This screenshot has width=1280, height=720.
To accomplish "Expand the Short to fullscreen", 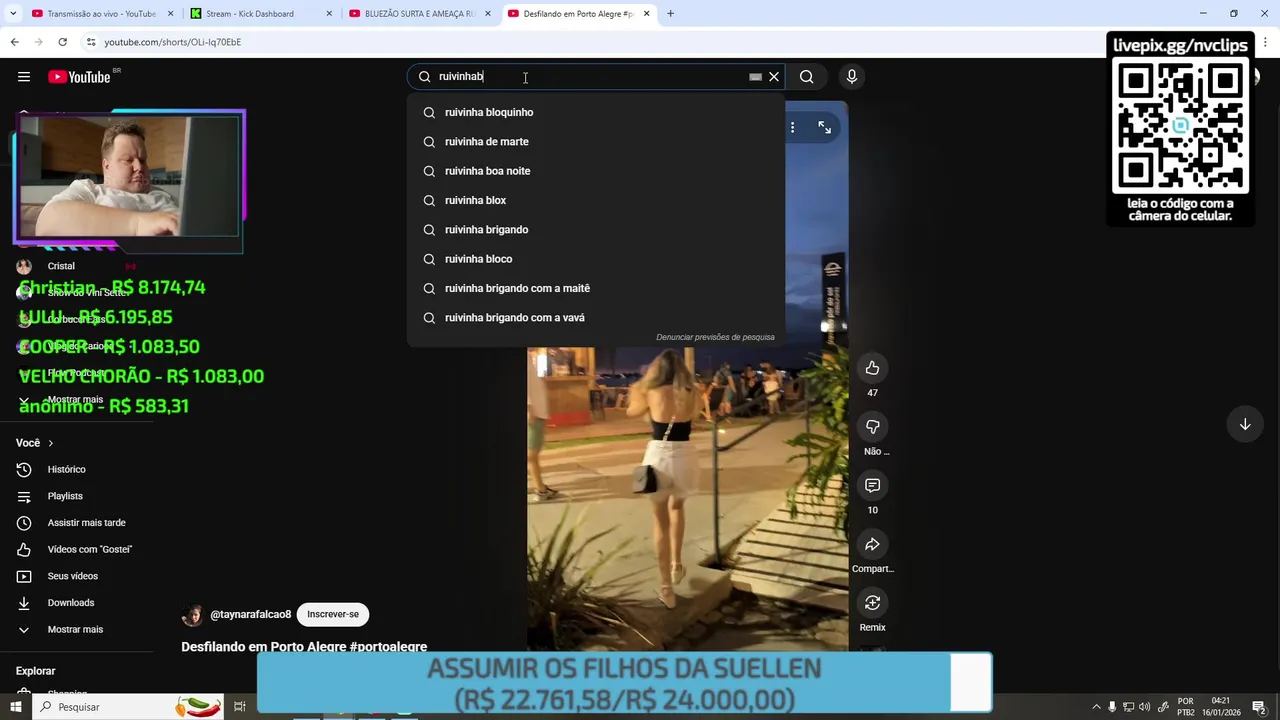I will pyautogui.click(x=824, y=127).
